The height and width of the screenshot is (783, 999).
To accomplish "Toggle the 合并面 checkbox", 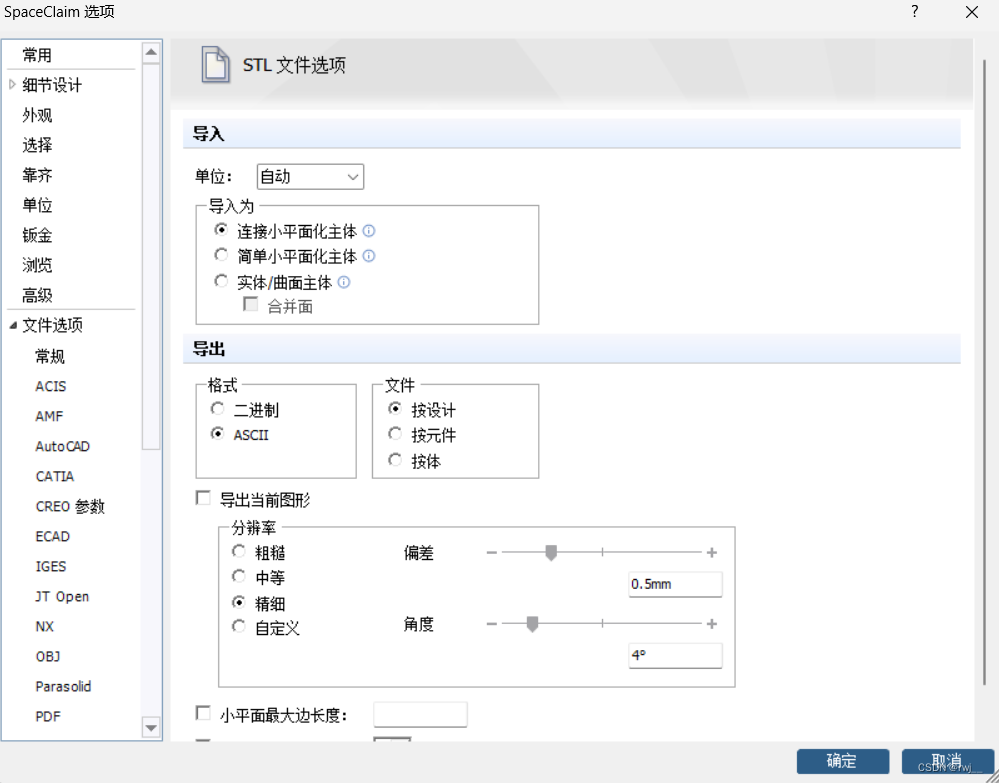I will (x=251, y=305).
